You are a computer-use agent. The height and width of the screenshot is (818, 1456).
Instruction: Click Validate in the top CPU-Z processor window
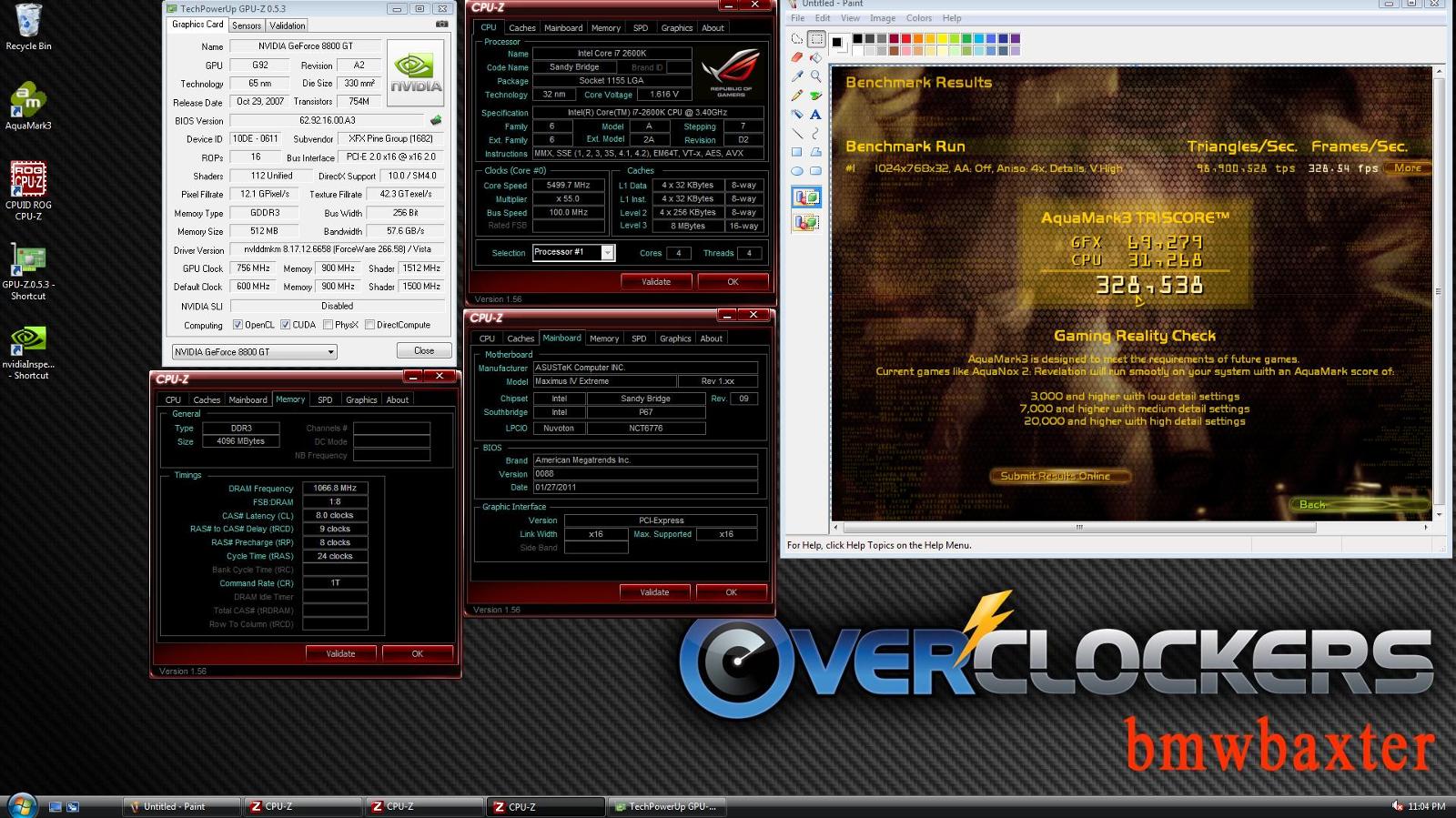click(656, 282)
